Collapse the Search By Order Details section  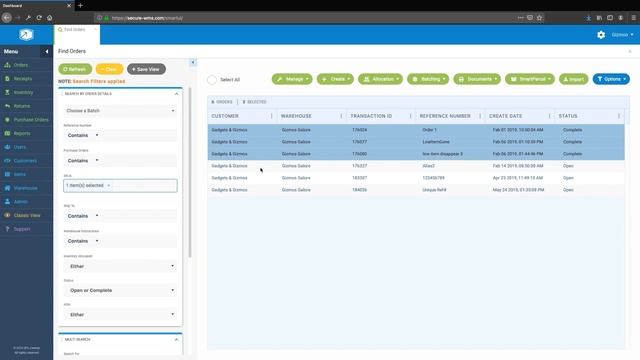click(x=176, y=94)
